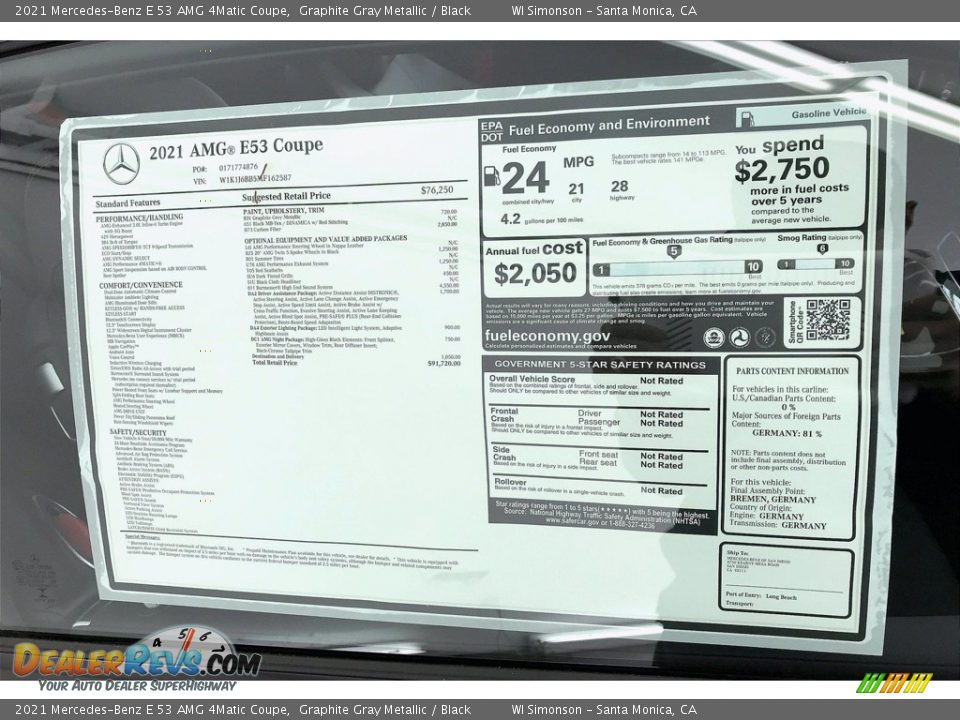The height and width of the screenshot is (720, 960).
Task: Click the 'PERFORMANCE/HANDLING' section heading
Action: [139, 218]
